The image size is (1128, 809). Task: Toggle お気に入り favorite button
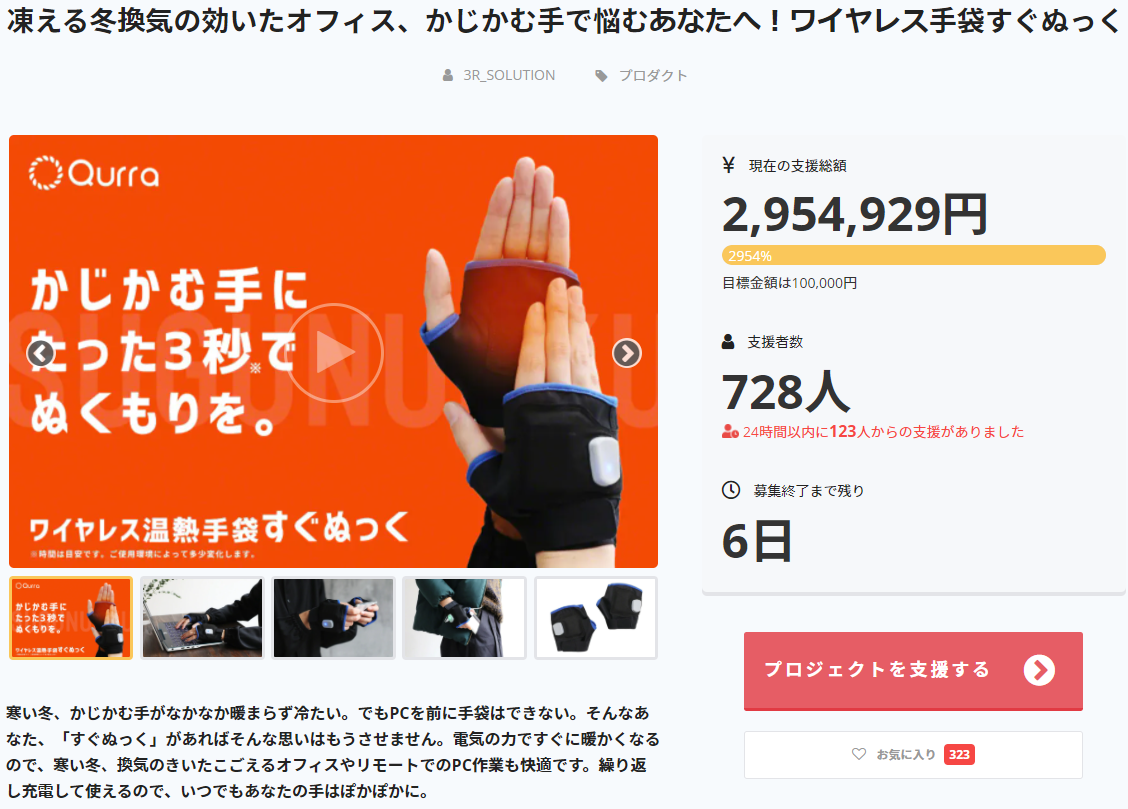913,754
